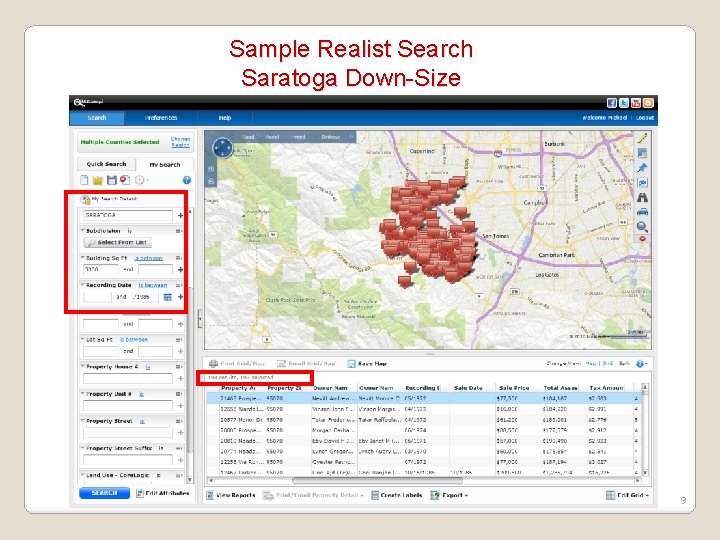Switch map to Birdseye view
This screenshot has height=540, width=720.
tap(331, 137)
